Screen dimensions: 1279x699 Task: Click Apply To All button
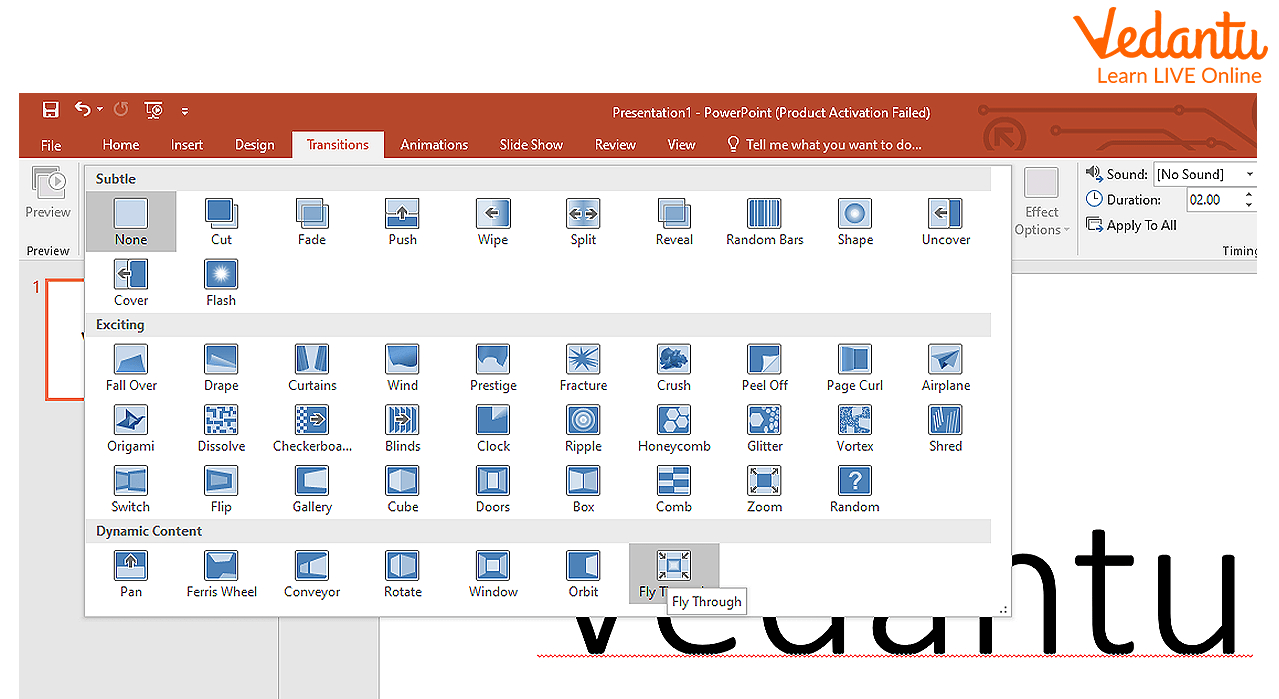tap(1132, 225)
